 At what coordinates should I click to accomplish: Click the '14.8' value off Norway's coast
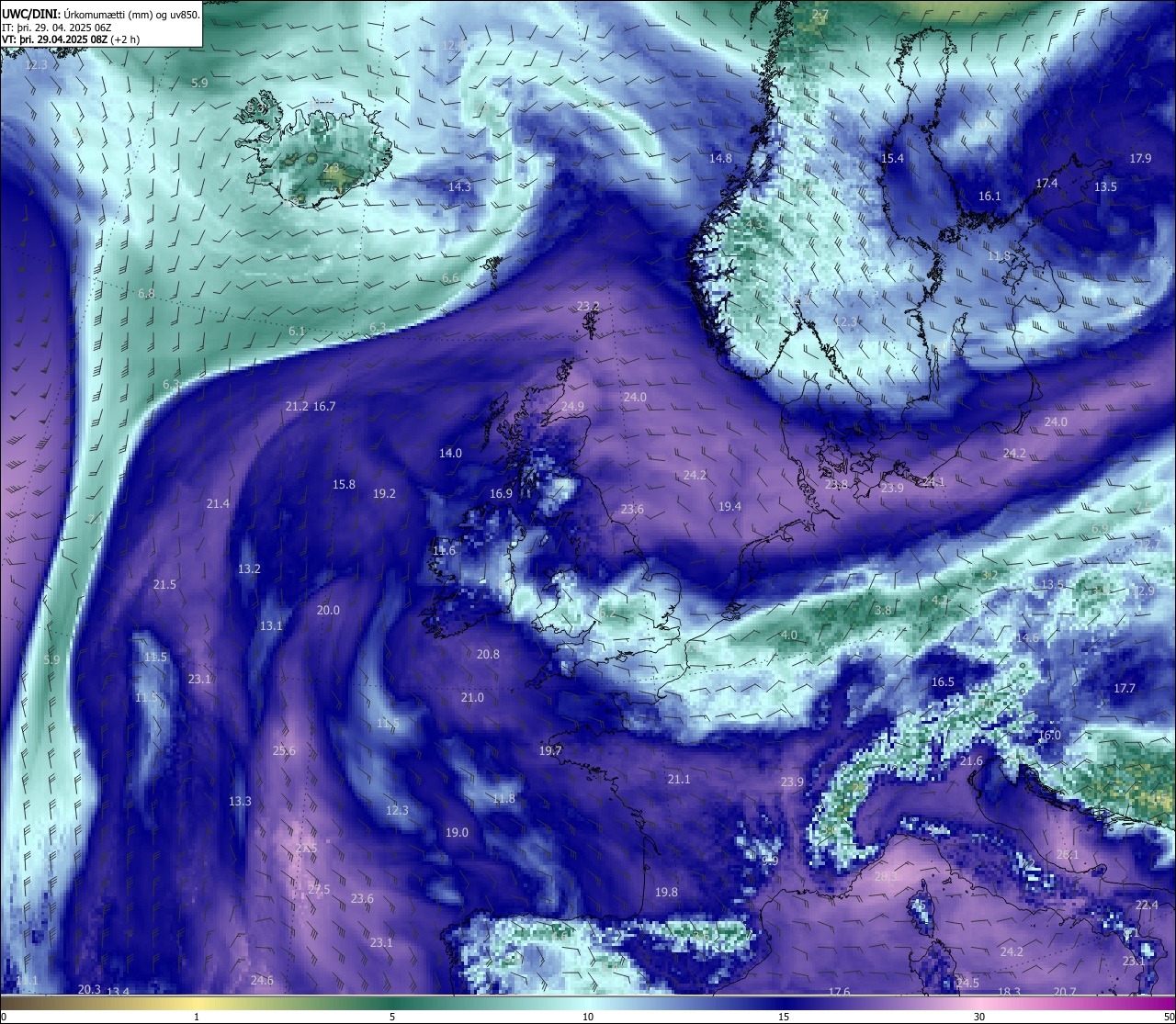pos(721,158)
